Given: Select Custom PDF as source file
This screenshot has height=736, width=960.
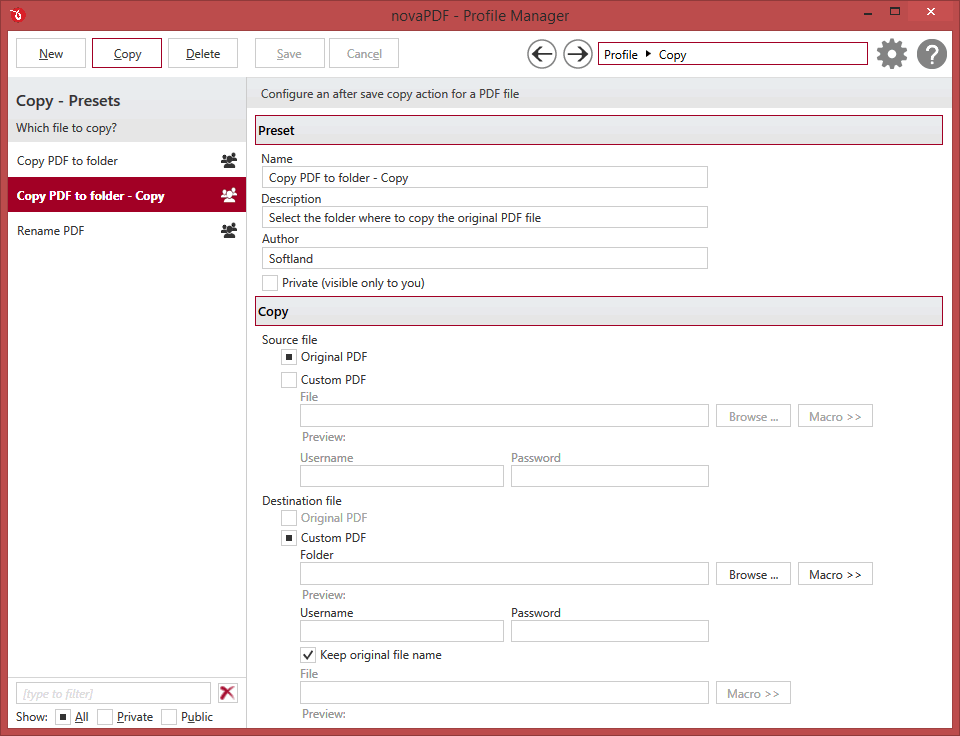Looking at the screenshot, I should pos(289,380).
